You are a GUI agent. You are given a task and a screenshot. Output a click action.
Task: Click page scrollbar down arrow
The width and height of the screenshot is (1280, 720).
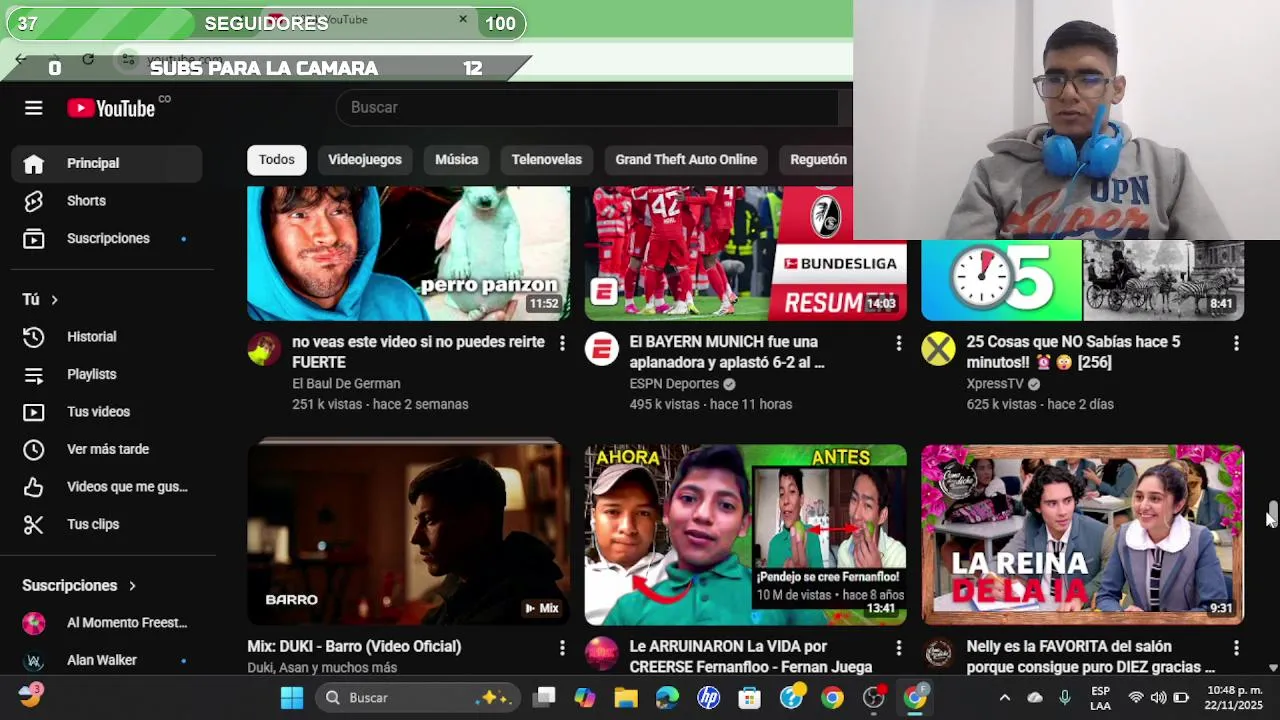click(1273, 667)
